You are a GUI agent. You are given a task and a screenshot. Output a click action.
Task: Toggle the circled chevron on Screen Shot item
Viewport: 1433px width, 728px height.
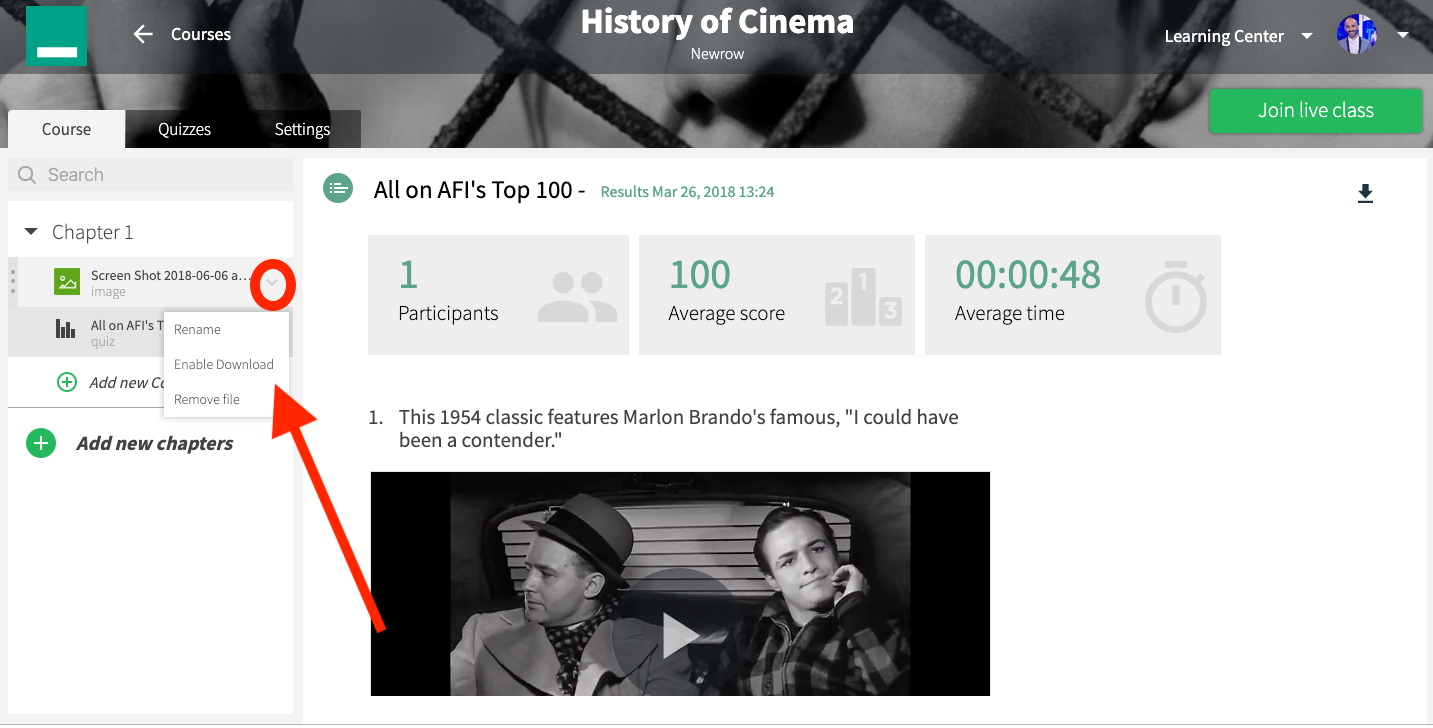tap(272, 285)
